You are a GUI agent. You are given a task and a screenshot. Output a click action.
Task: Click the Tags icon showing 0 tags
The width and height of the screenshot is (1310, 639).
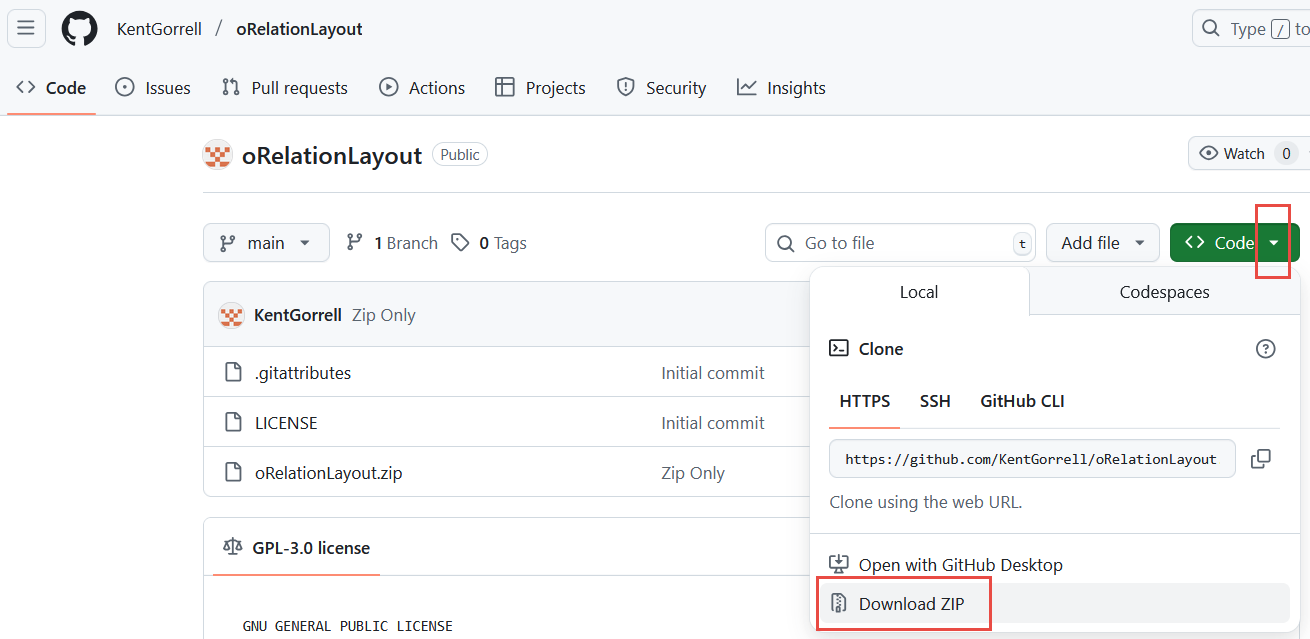click(x=460, y=243)
